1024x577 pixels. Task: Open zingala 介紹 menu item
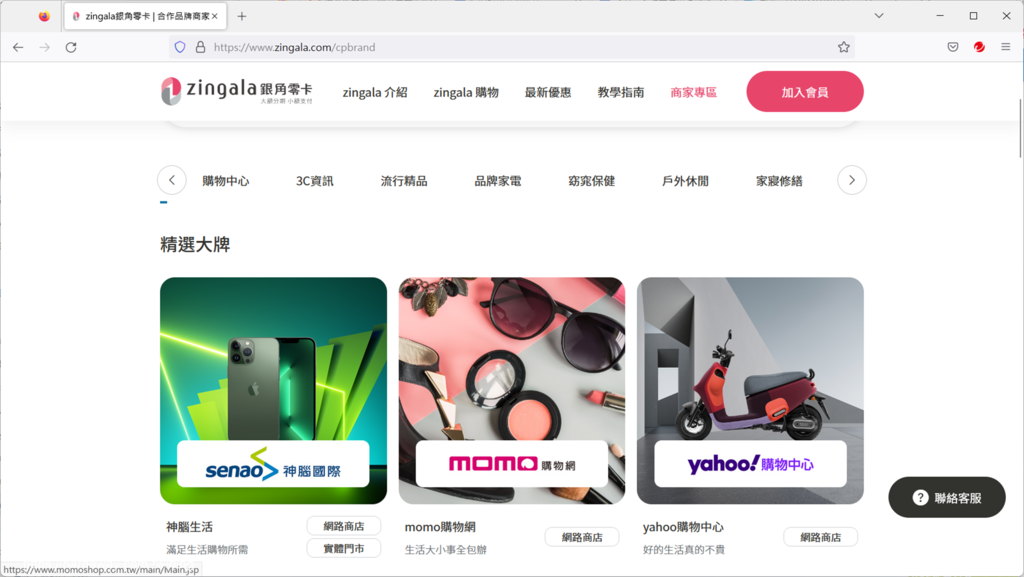pyautogui.click(x=375, y=93)
